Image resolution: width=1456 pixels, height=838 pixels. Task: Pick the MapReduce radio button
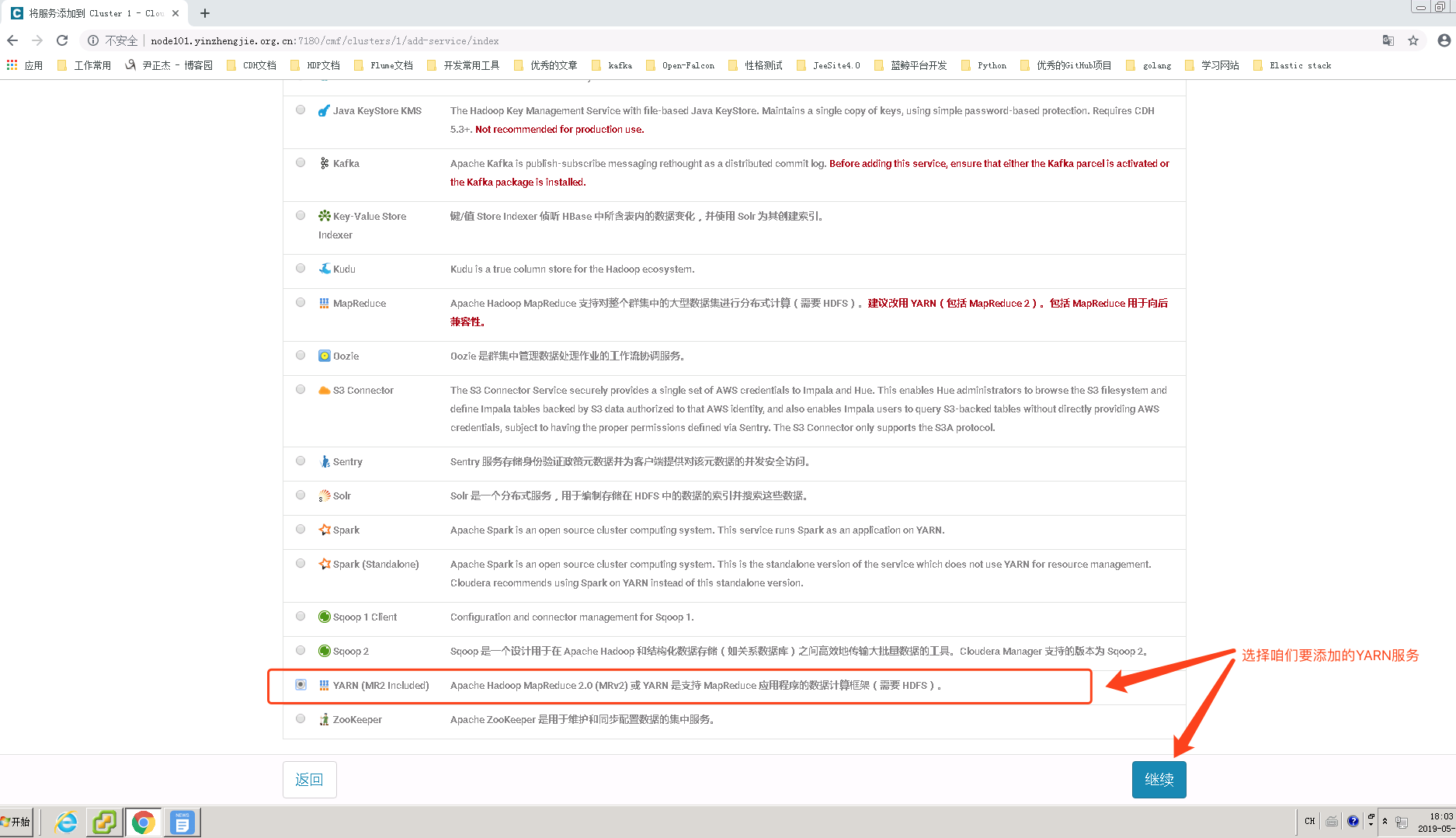301,303
